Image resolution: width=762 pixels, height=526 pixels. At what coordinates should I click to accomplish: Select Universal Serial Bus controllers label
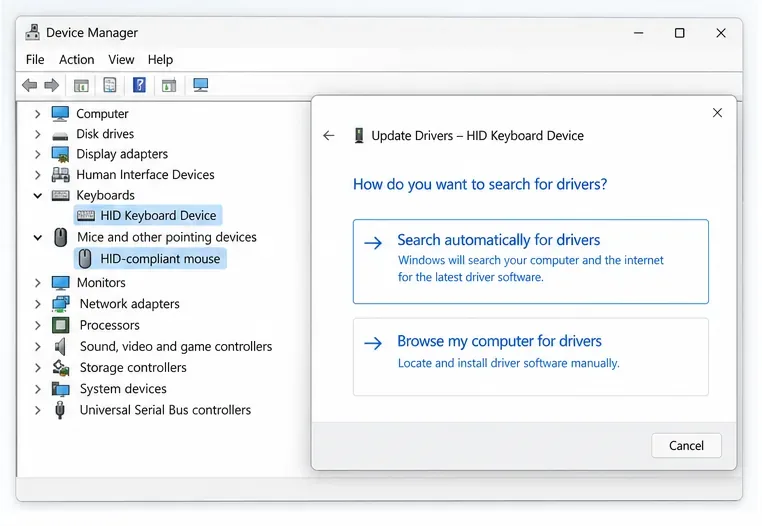coord(165,410)
